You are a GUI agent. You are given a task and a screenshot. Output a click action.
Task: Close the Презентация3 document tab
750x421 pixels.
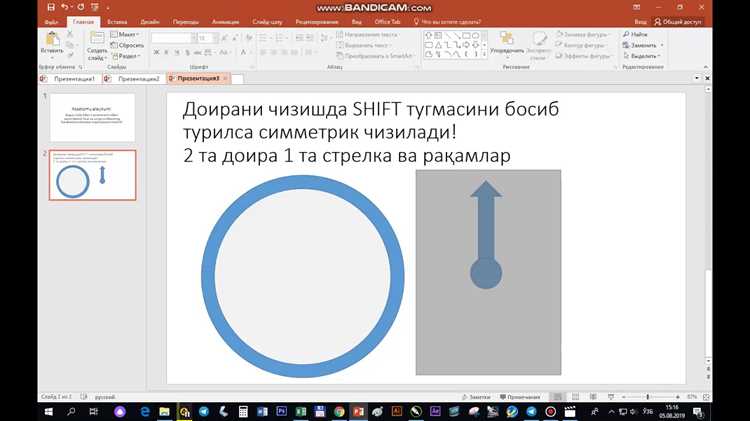[225, 78]
